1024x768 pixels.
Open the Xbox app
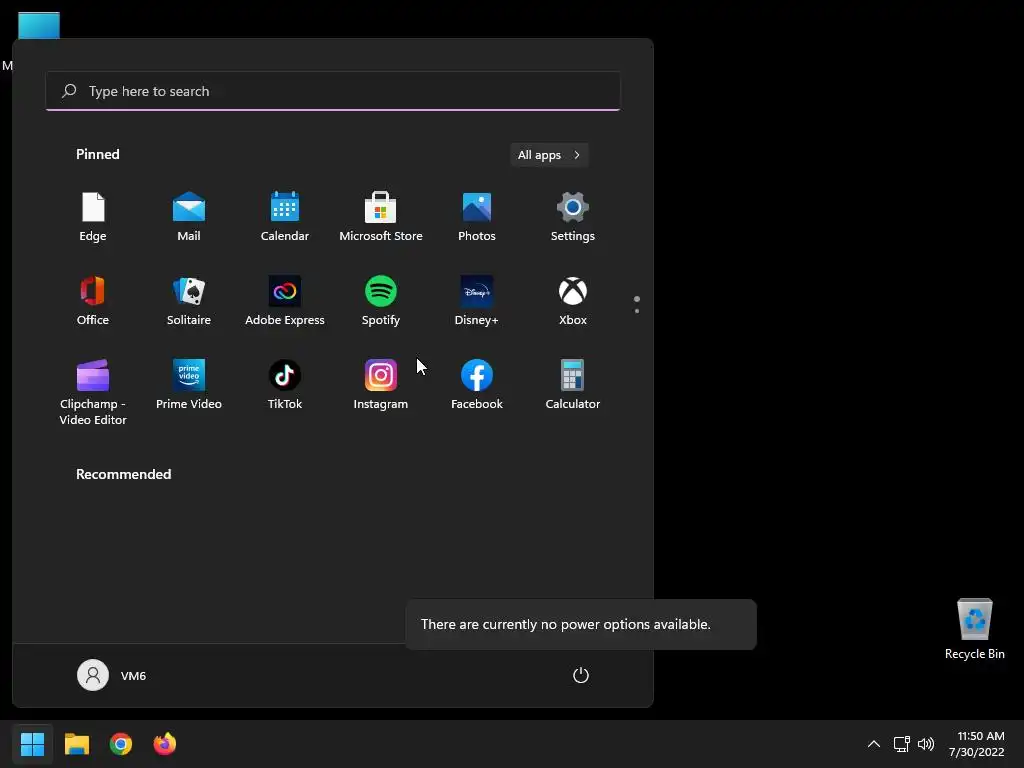click(573, 301)
